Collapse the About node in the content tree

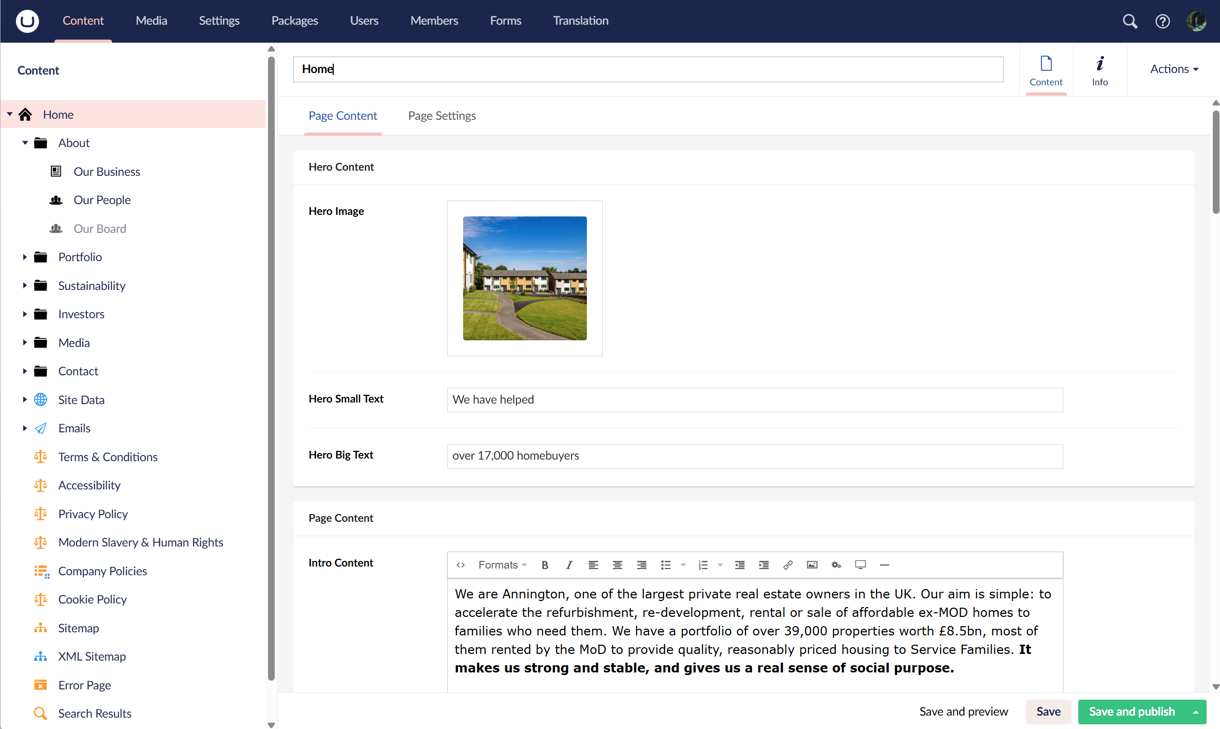tap(25, 142)
